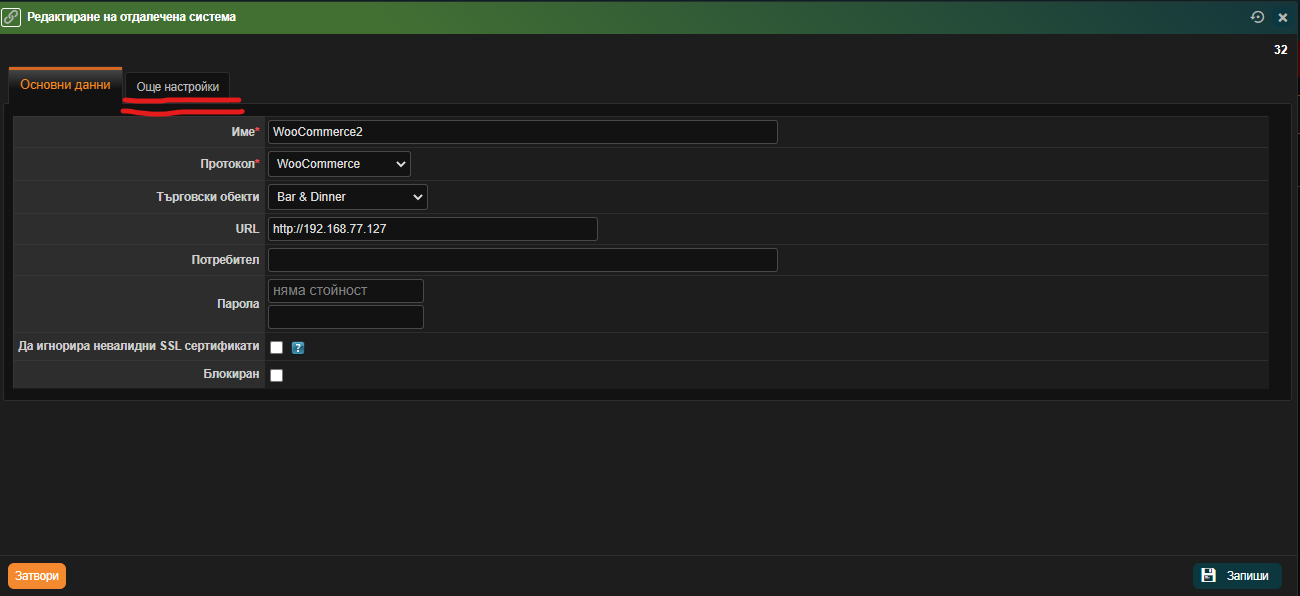Select the Основни данни tab

(x=65, y=85)
